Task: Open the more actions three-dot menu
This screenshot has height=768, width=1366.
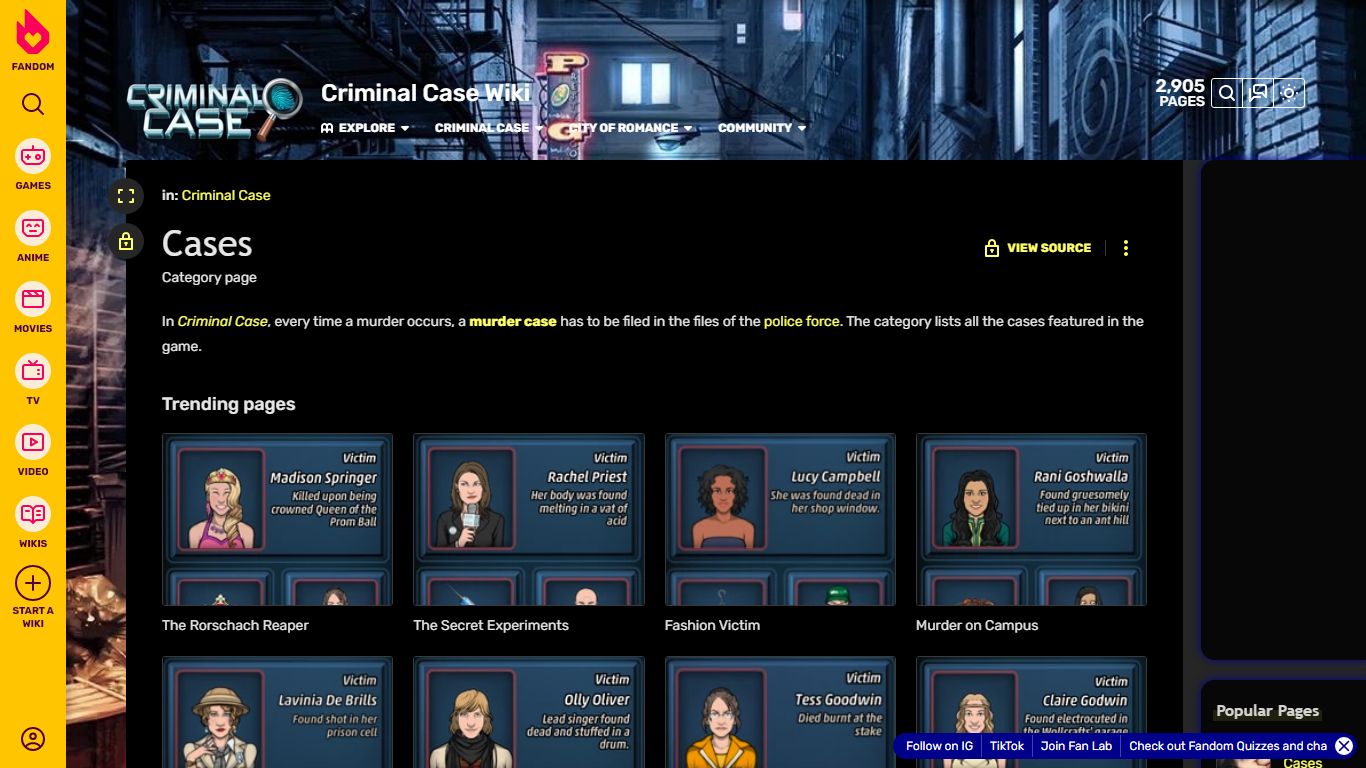Action: pos(1126,248)
